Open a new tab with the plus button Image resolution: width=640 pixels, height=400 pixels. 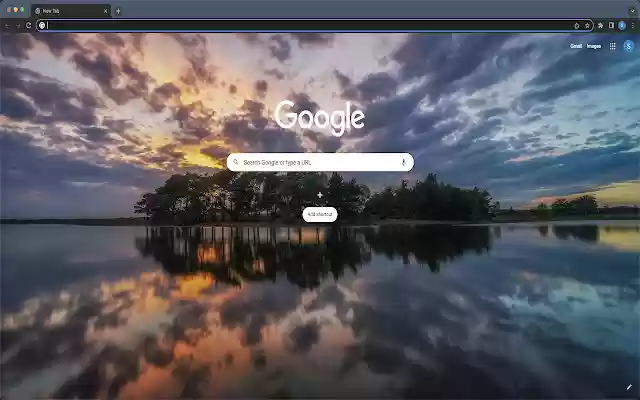tap(118, 11)
